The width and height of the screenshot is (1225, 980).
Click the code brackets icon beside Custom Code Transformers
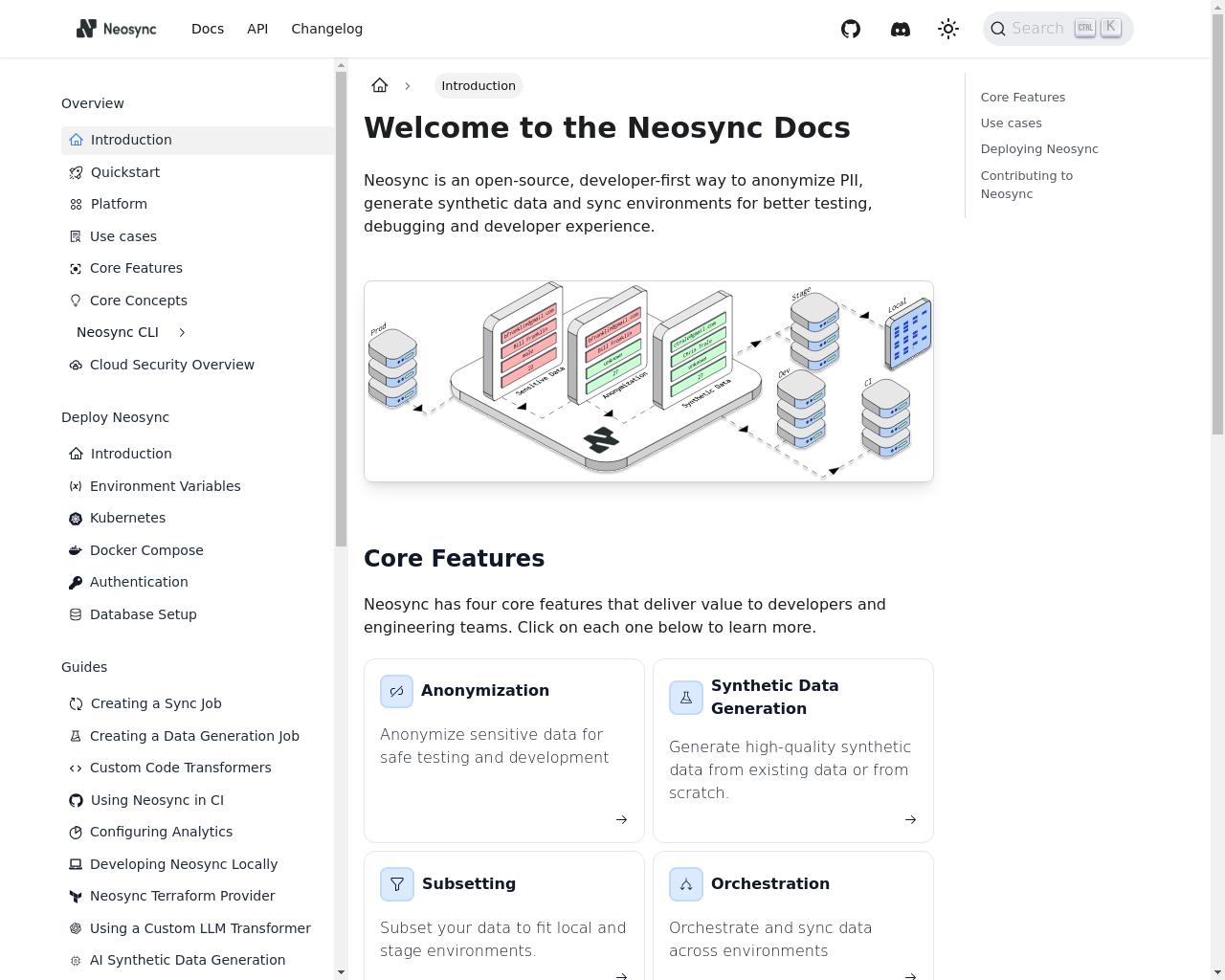(x=76, y=768)
